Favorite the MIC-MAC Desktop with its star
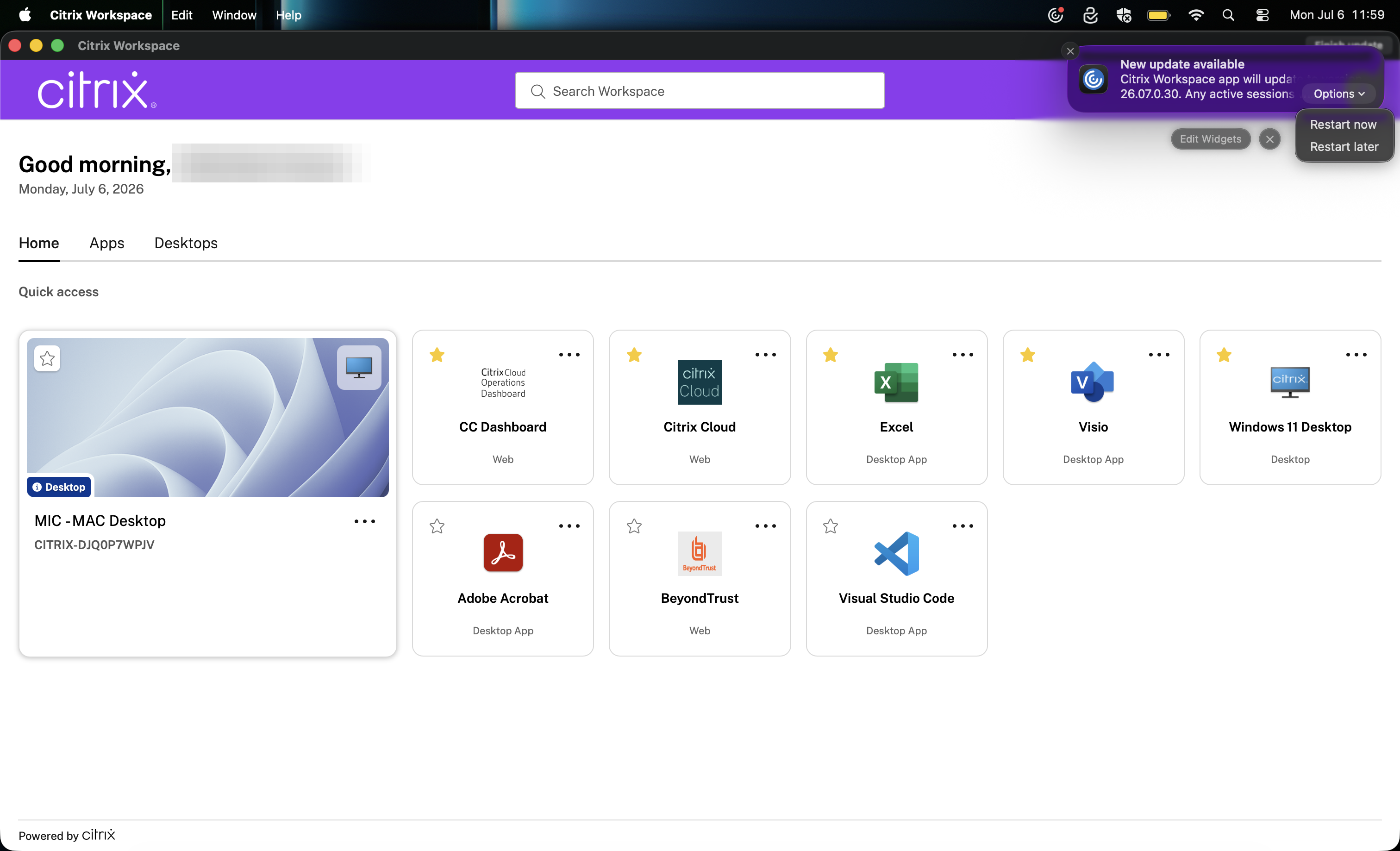Screen dimensions: 1400x851 tap(47, 358)
